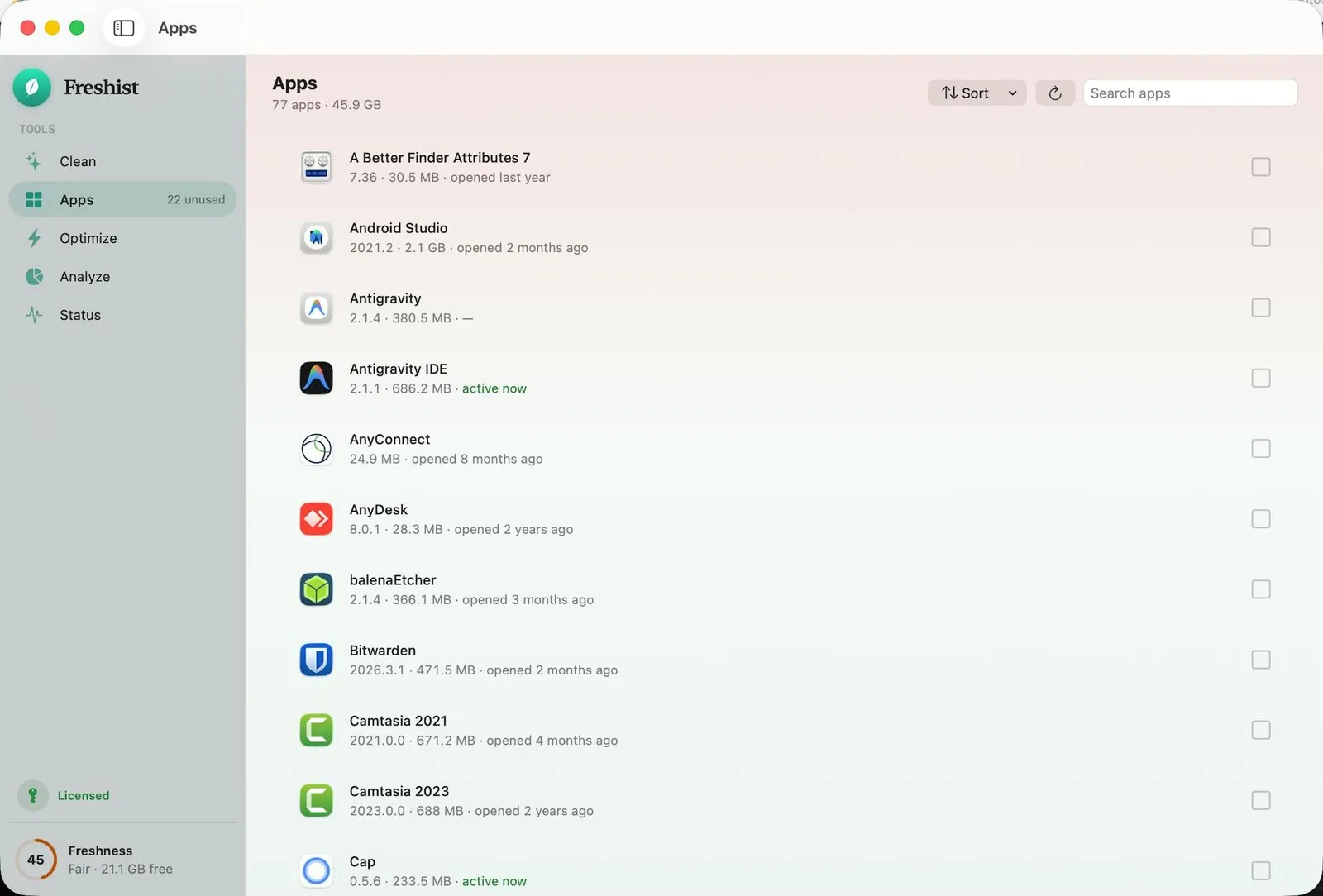Screen dimensions: 1323x896
Task: Click the Camtasia 2021 app name
Action: (399, 721)
